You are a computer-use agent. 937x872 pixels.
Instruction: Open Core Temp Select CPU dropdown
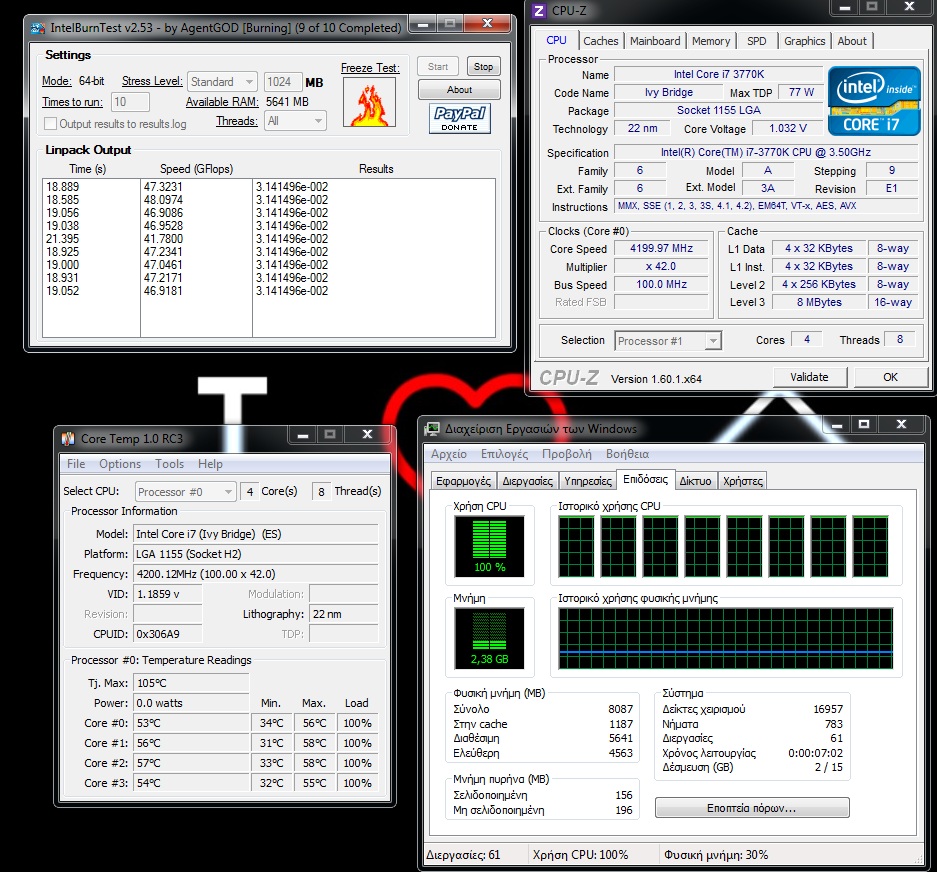(185, 492)
